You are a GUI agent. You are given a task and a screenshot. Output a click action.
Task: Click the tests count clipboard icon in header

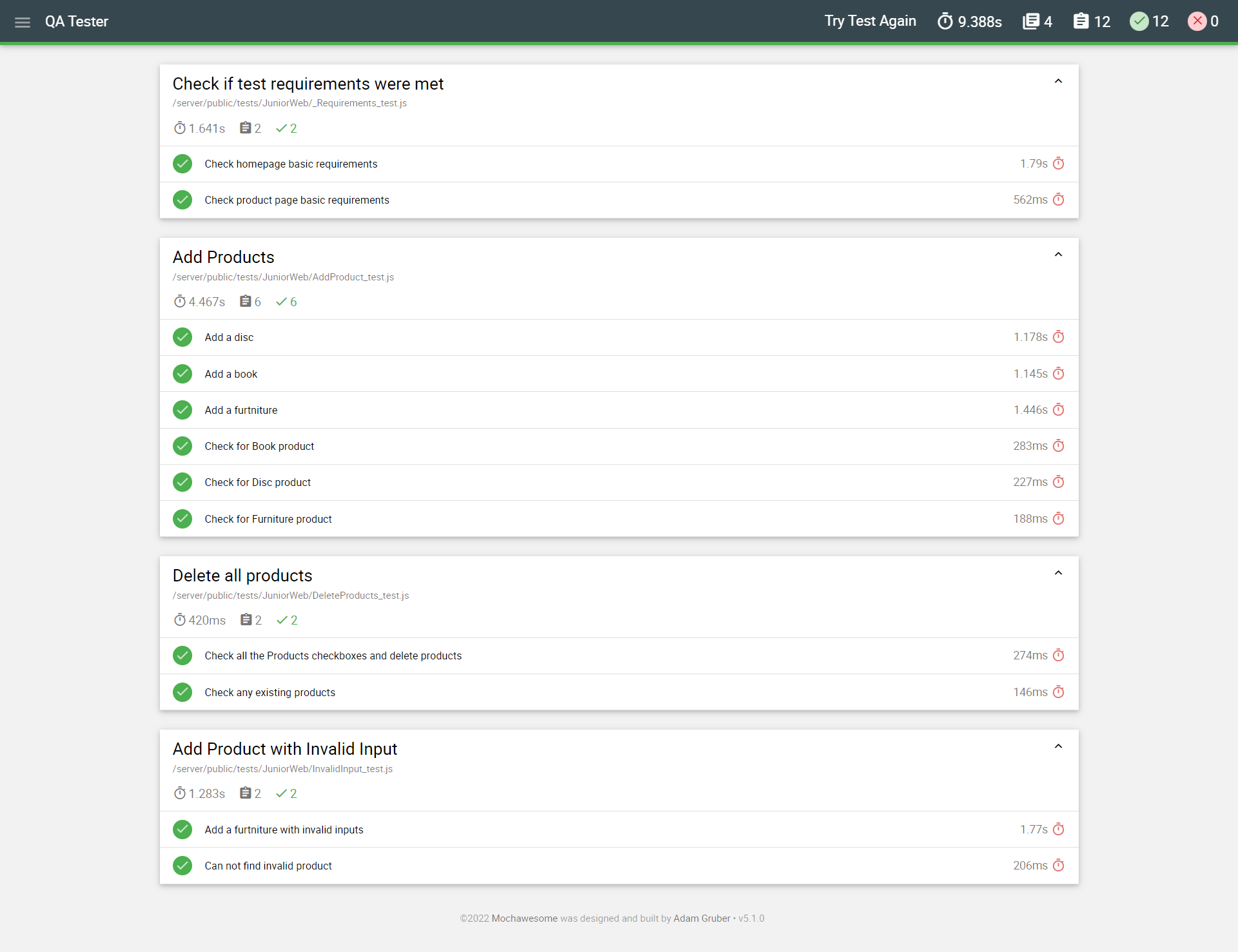click(x=1081, y=21)
